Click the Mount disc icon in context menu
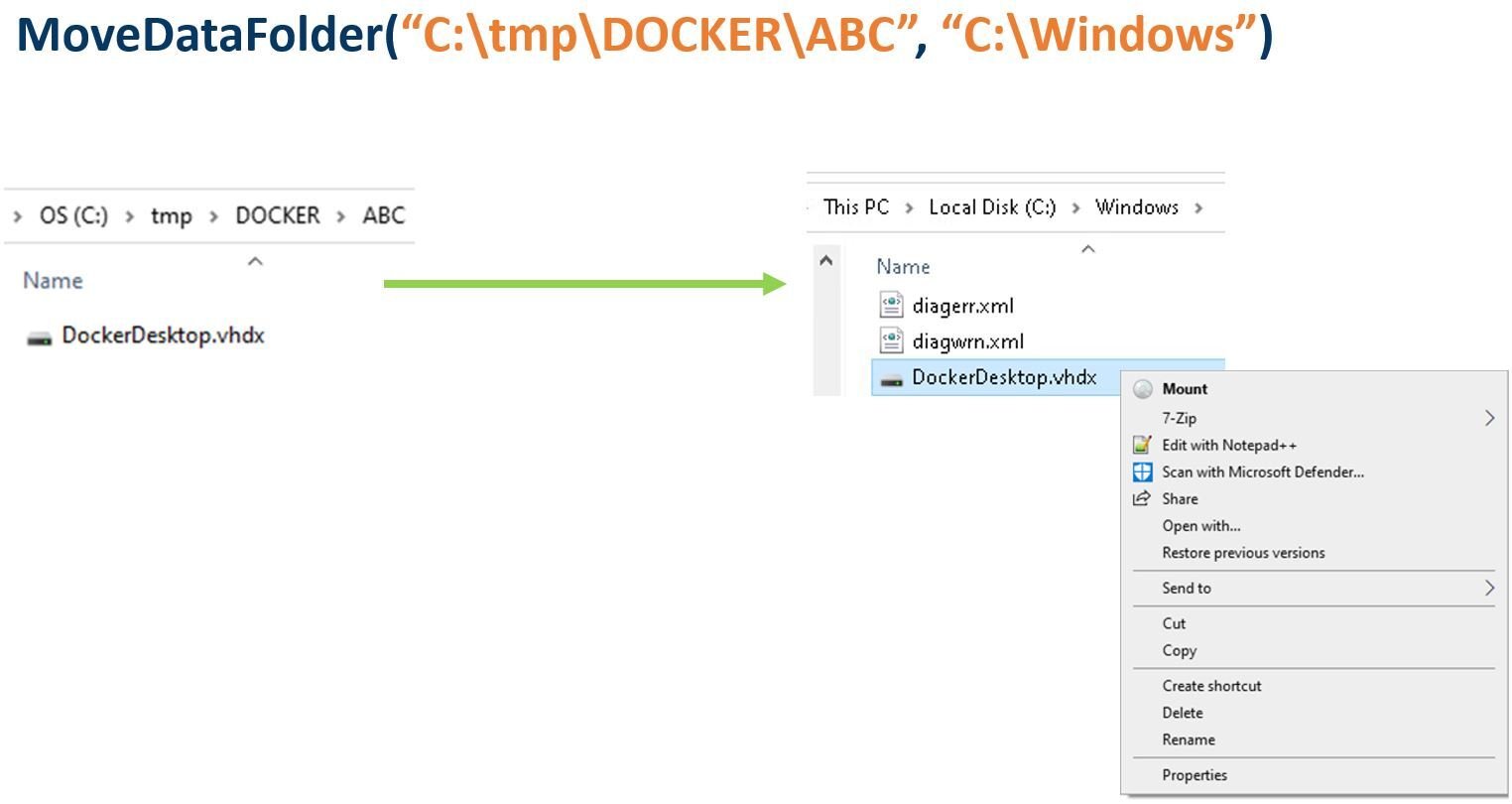Screen dimensions: 1512x804 (1143, 389)
